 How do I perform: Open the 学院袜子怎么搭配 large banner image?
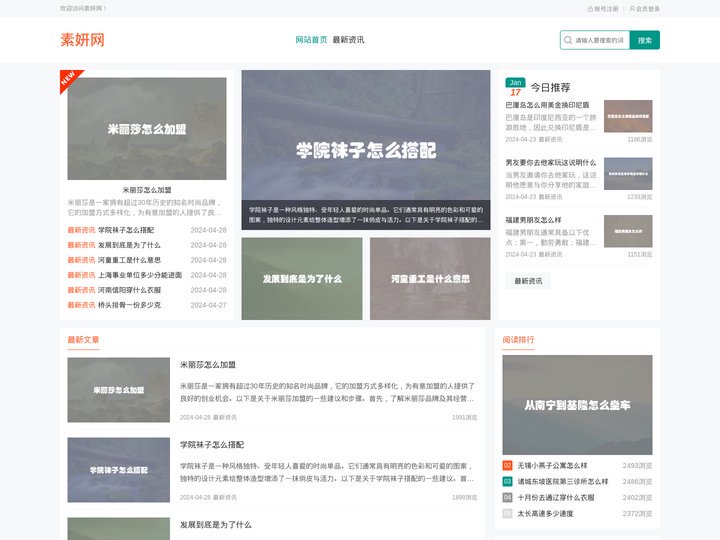(x=366, y=150)
